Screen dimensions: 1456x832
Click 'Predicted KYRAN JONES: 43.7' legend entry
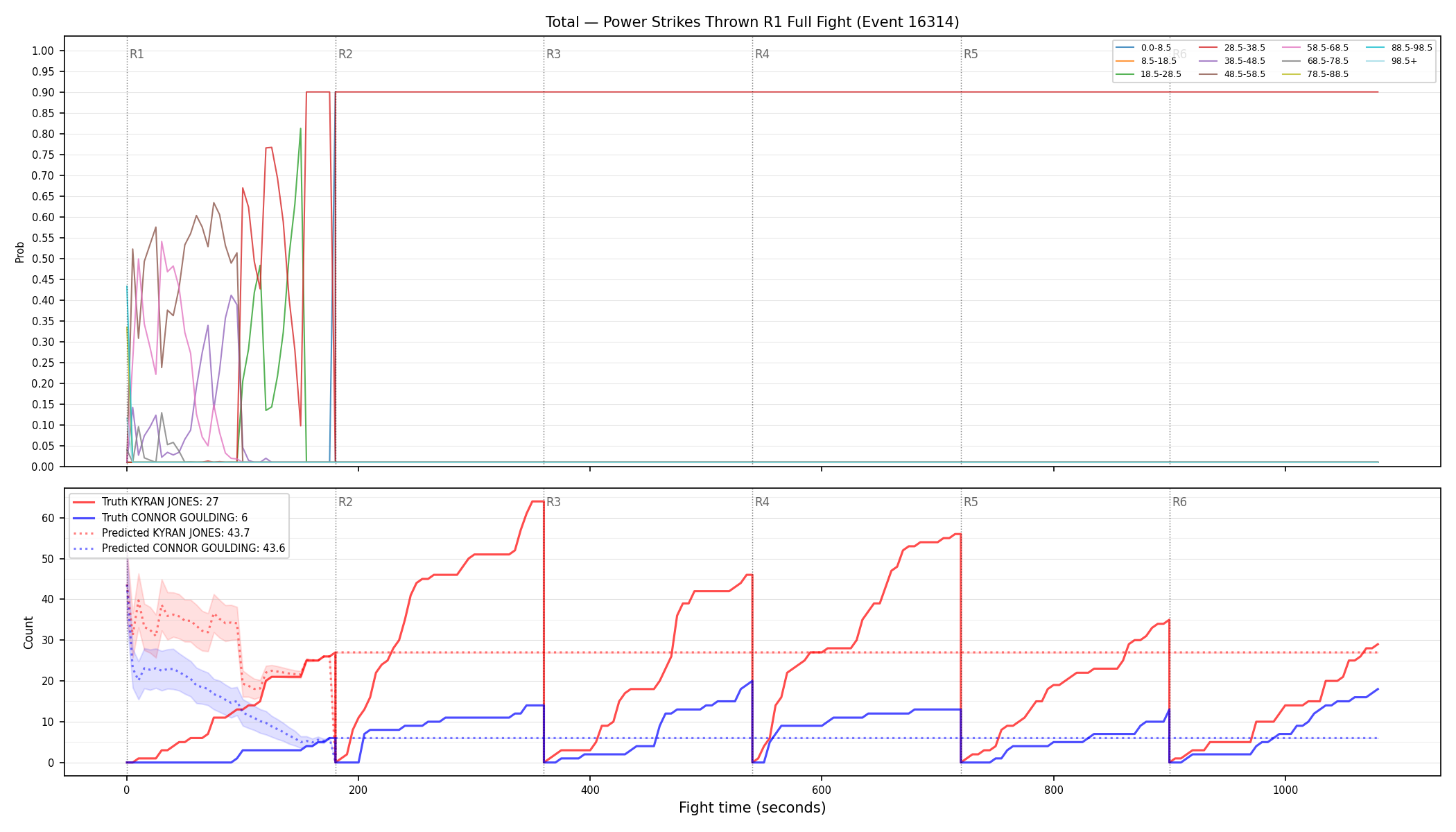[x=162, y=533]
